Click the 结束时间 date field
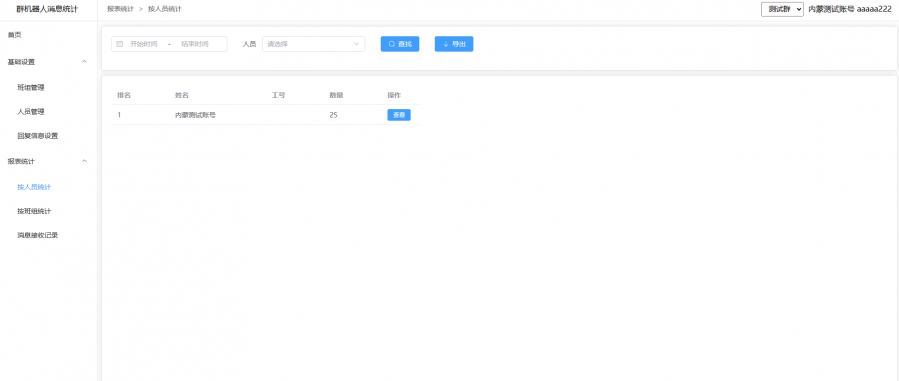899x381 pixels. [x=195, y=44]
